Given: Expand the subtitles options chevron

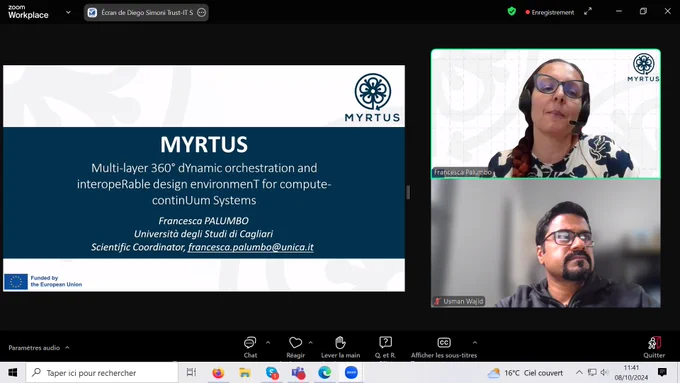Looking at the screenshot, I should (475, 343).
